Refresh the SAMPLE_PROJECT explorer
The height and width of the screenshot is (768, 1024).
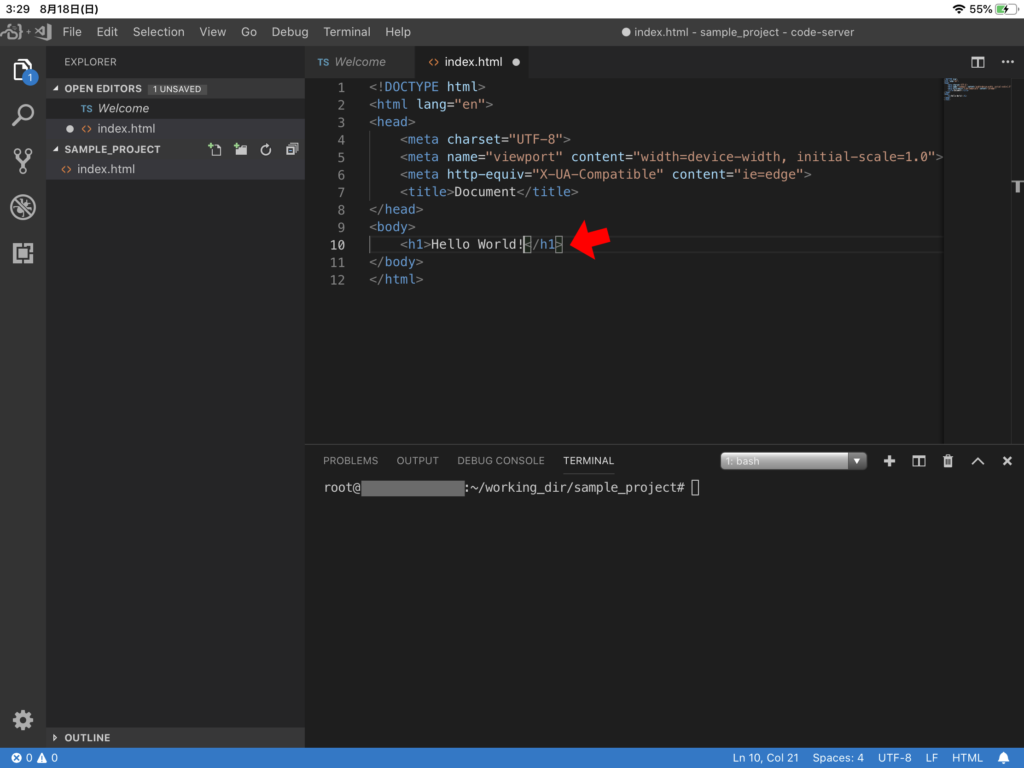266,150
